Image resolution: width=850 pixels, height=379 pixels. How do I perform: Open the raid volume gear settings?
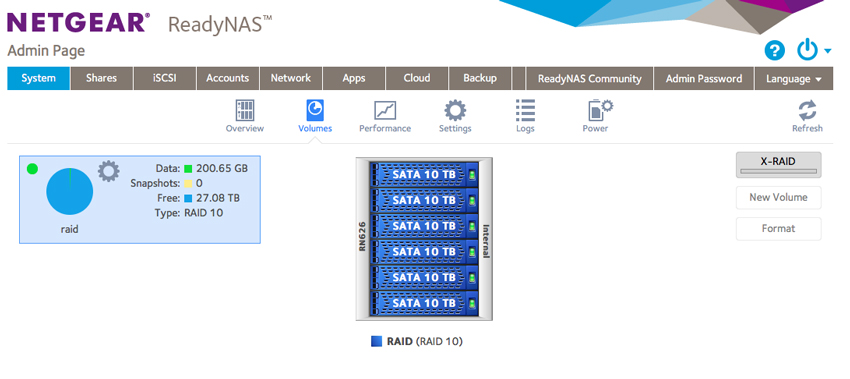click(108, 171)
